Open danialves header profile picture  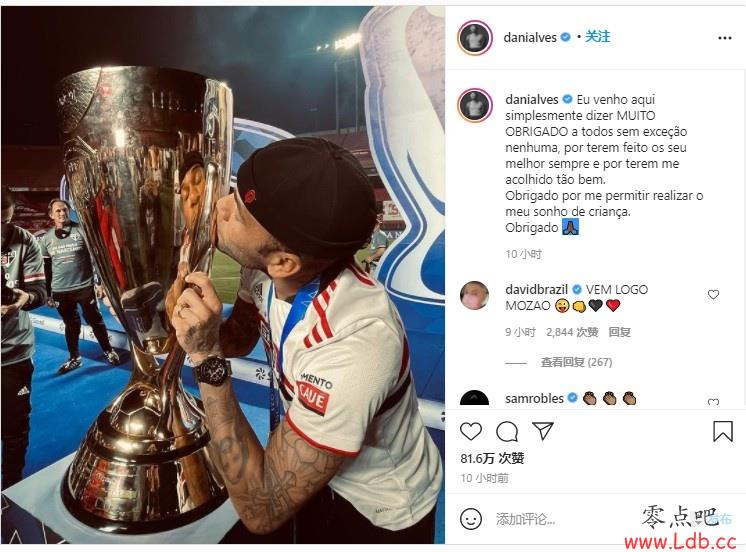[475, 38]
